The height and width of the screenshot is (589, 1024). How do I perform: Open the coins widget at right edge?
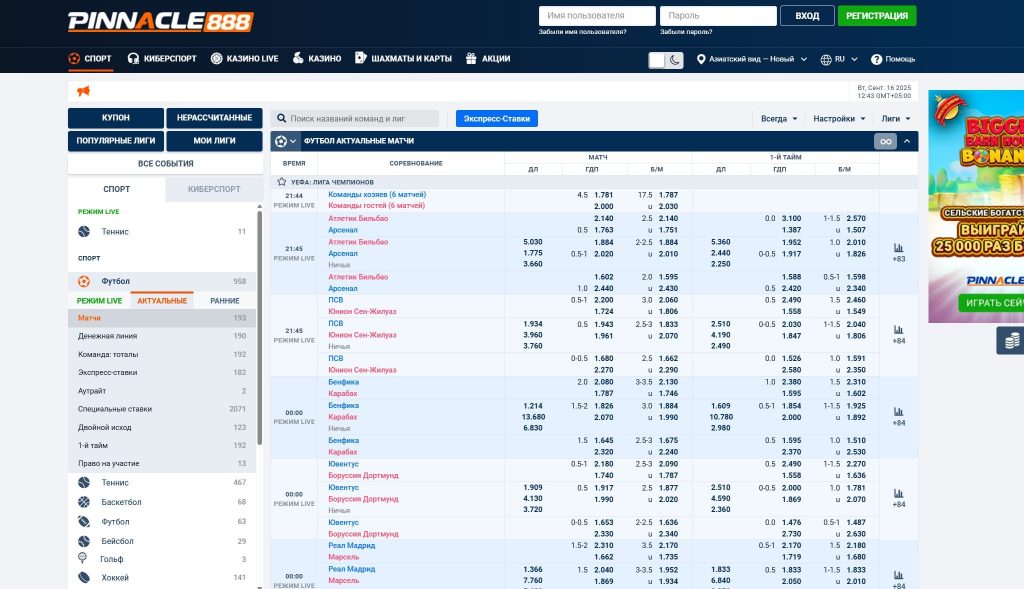(1012, 341)
